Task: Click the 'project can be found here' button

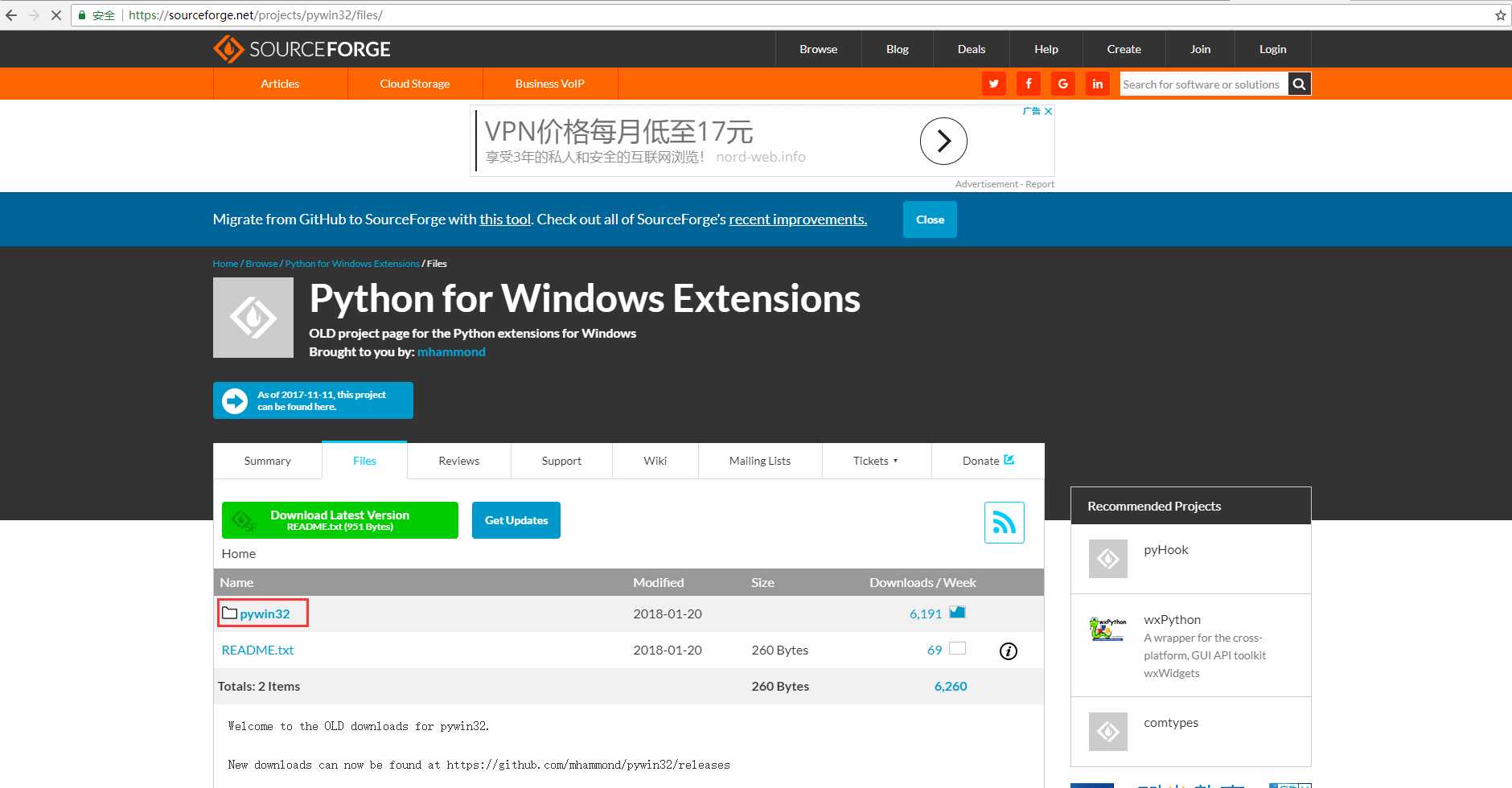Action: point(313,400)
